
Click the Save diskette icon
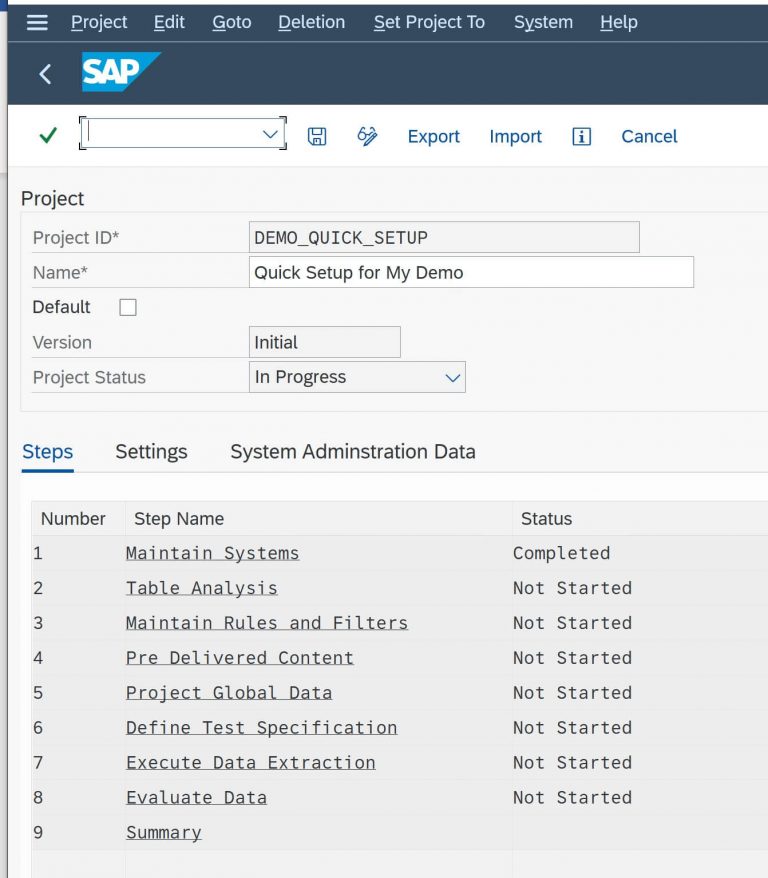coord(317,137)
